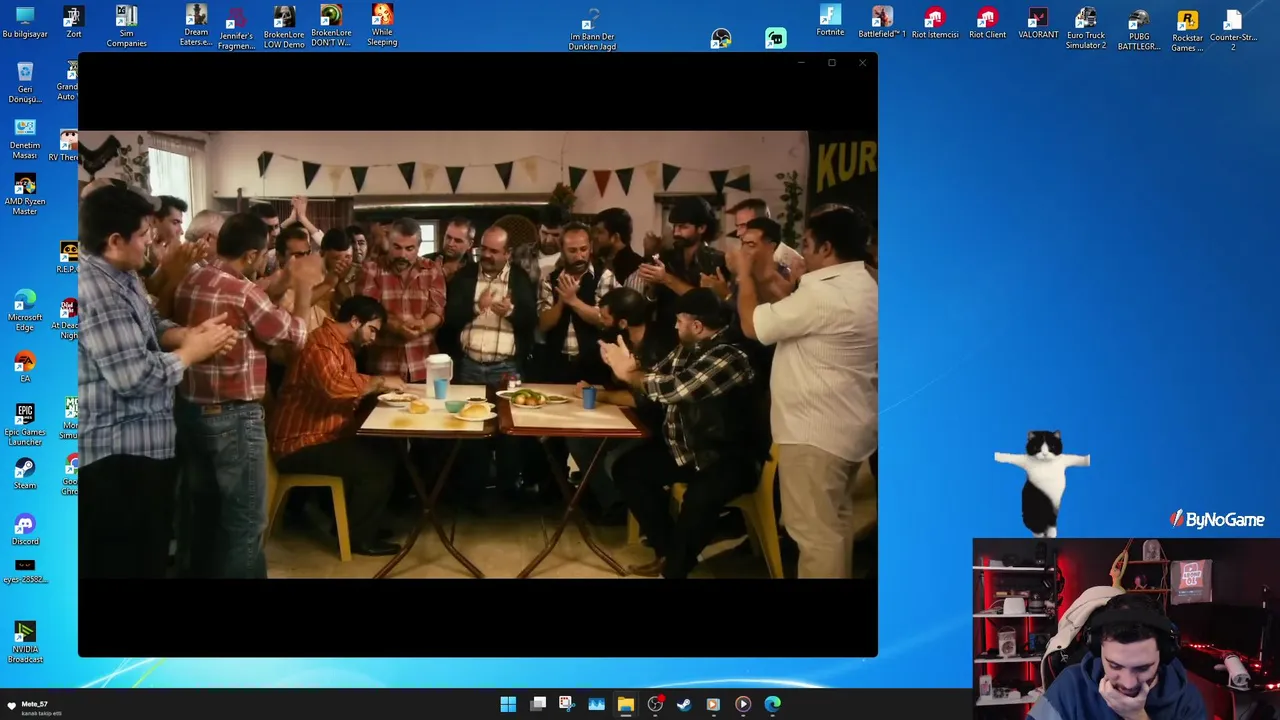Viewport: 1280px width, 720px height.
Task: Open BrokenLore DON'T W... shortcut
Action: tap(331, 26)
